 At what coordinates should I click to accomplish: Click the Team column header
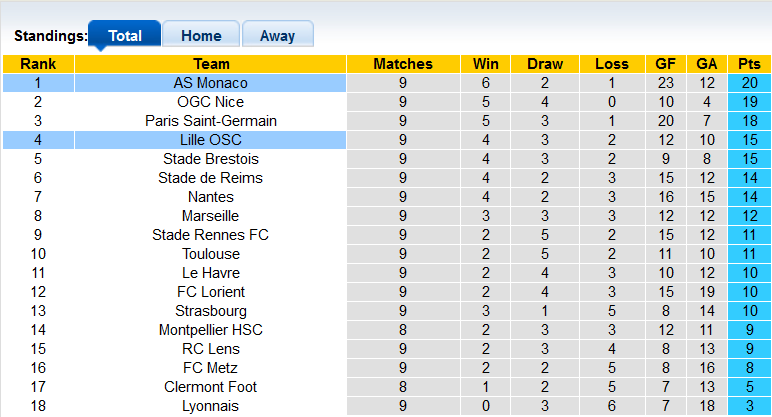210,64
